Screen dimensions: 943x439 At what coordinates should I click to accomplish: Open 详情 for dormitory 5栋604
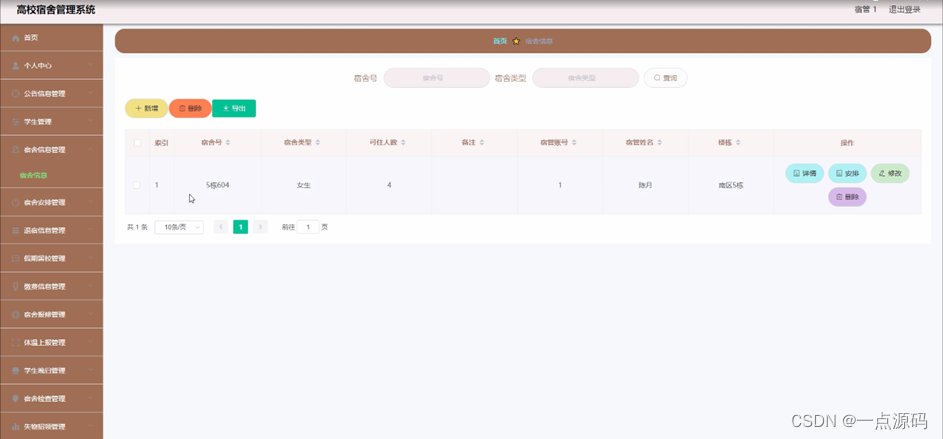[805, 173]
